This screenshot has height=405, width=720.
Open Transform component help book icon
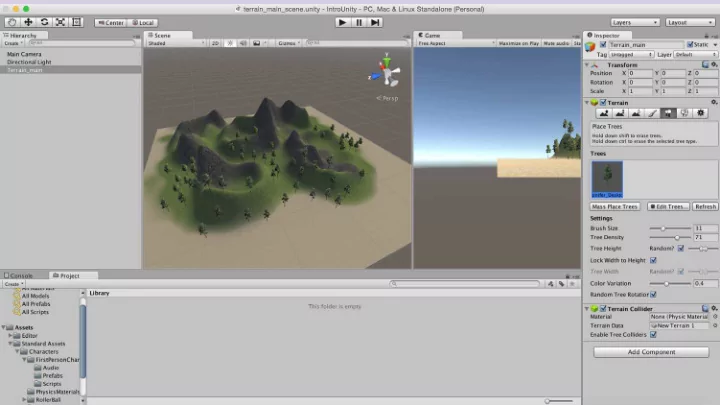705,65
